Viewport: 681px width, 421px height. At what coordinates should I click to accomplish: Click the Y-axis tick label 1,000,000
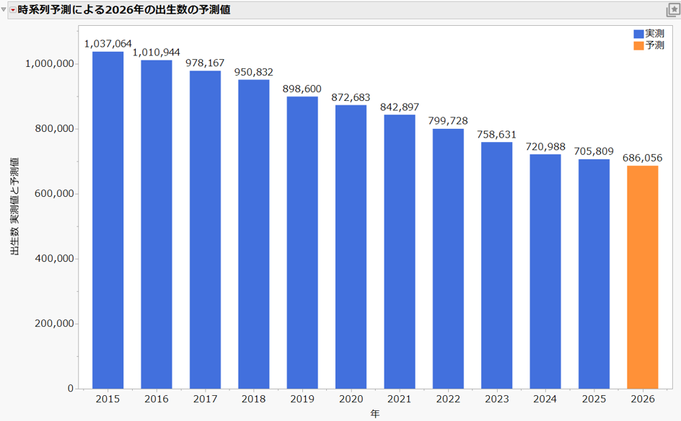pos(50,64)
